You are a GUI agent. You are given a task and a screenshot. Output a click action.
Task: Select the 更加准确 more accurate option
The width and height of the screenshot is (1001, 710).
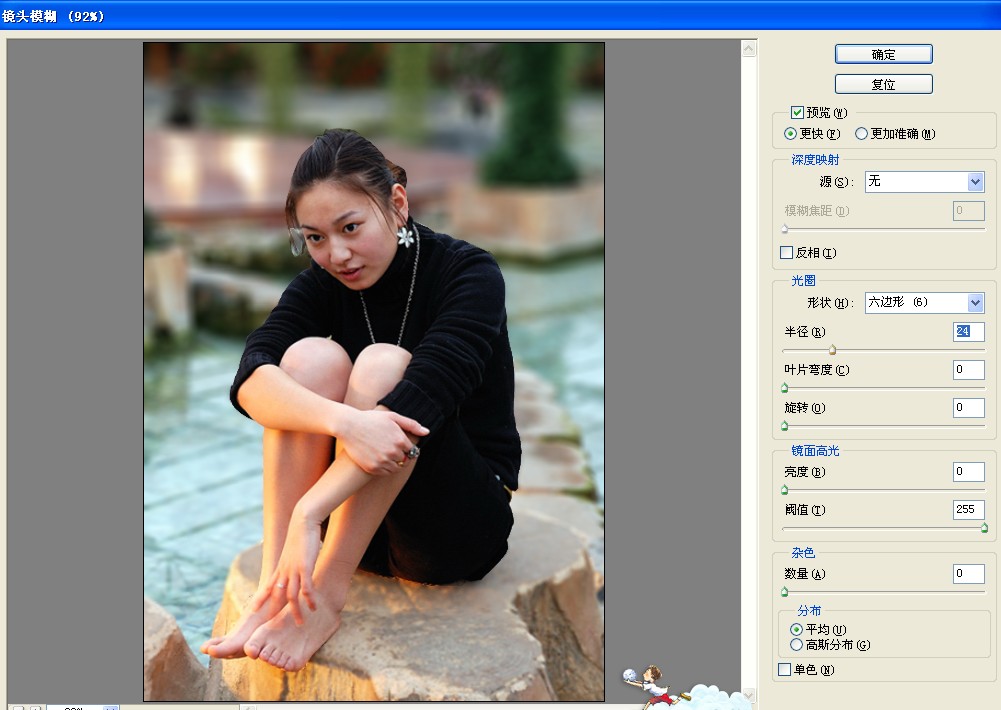click(x=862, y=133)
